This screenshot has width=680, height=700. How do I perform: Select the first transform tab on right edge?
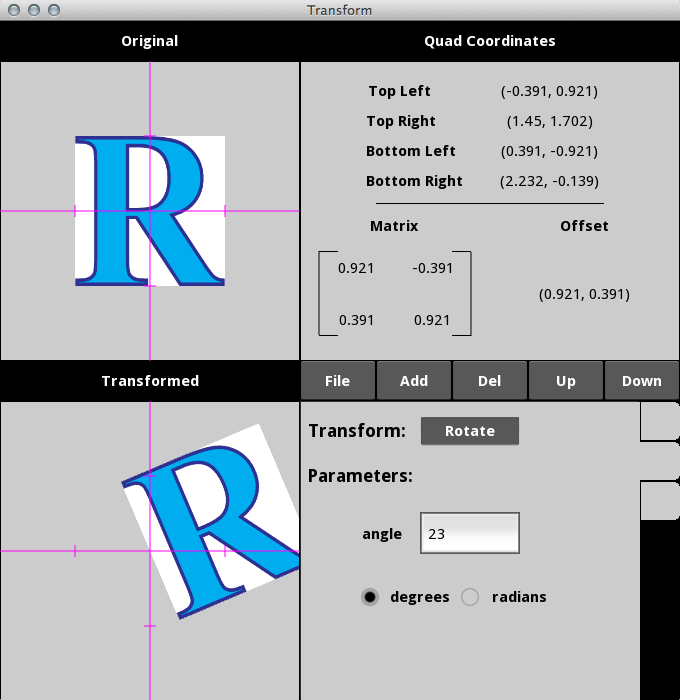click(659, 421)
